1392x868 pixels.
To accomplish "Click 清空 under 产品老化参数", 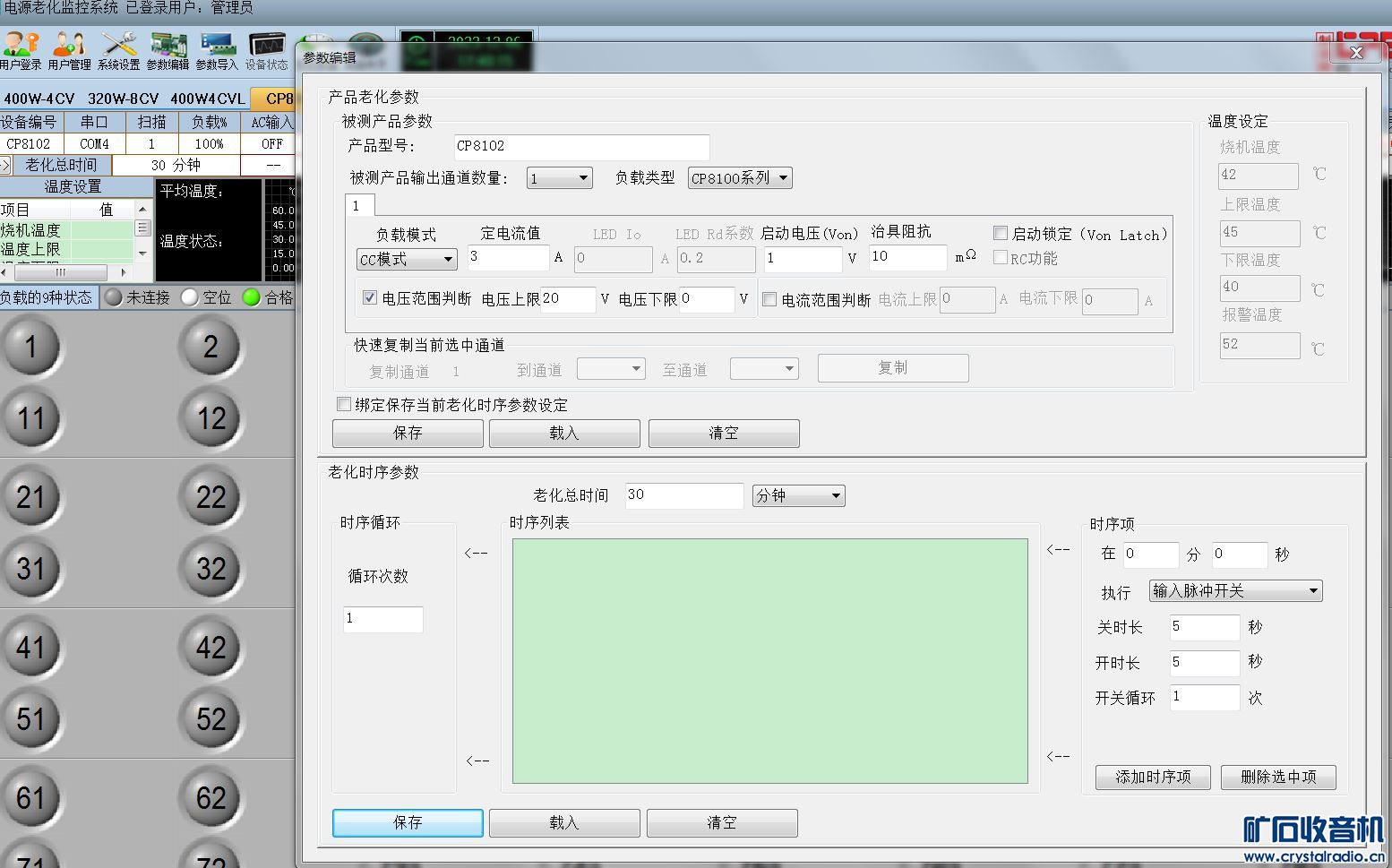I will click(x=724, y=434).
